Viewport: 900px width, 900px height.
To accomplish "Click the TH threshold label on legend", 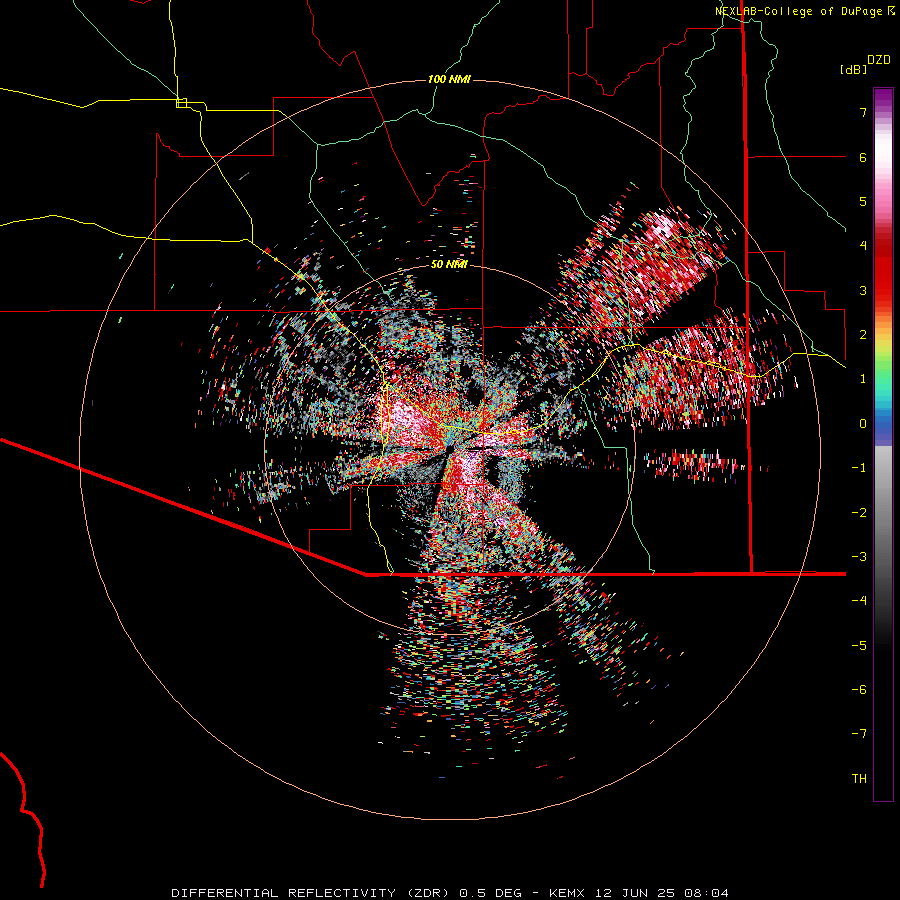I will [x=859, y=779].
